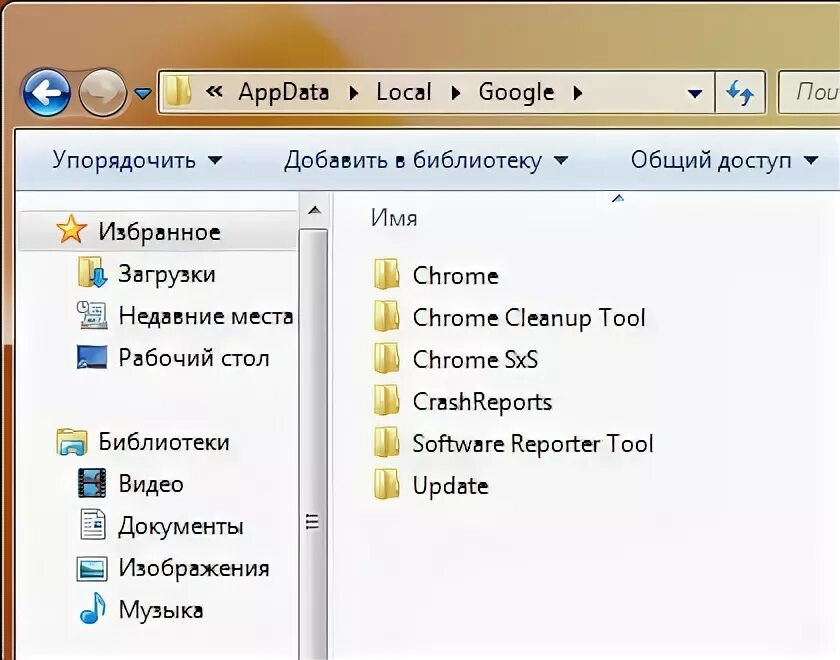840x660 pixels.
Task: Open the Chrome folder icon
Action: [389, 275]
